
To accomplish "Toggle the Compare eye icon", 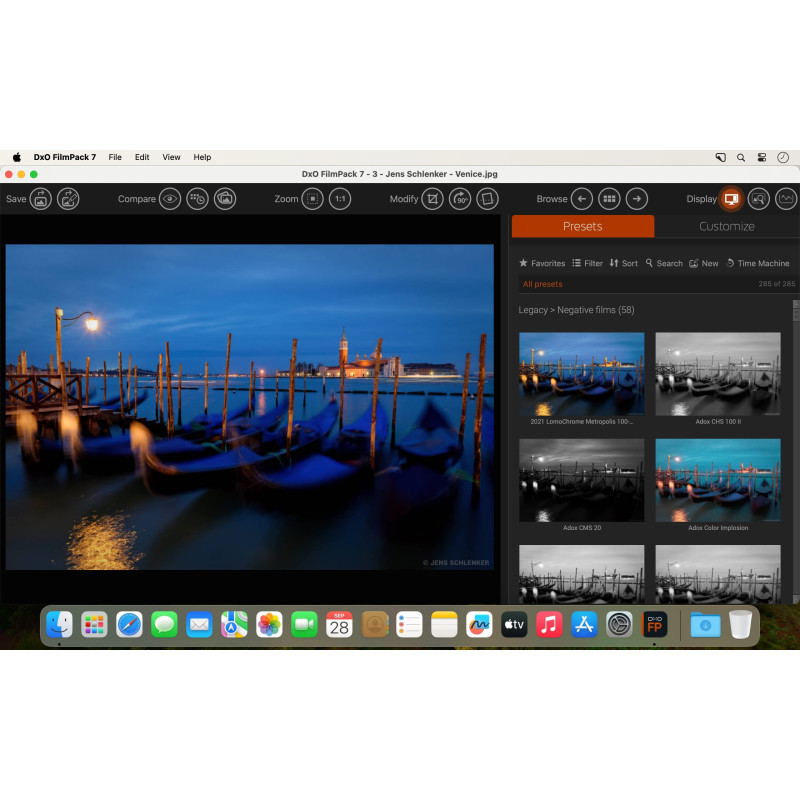I will 170,199.
